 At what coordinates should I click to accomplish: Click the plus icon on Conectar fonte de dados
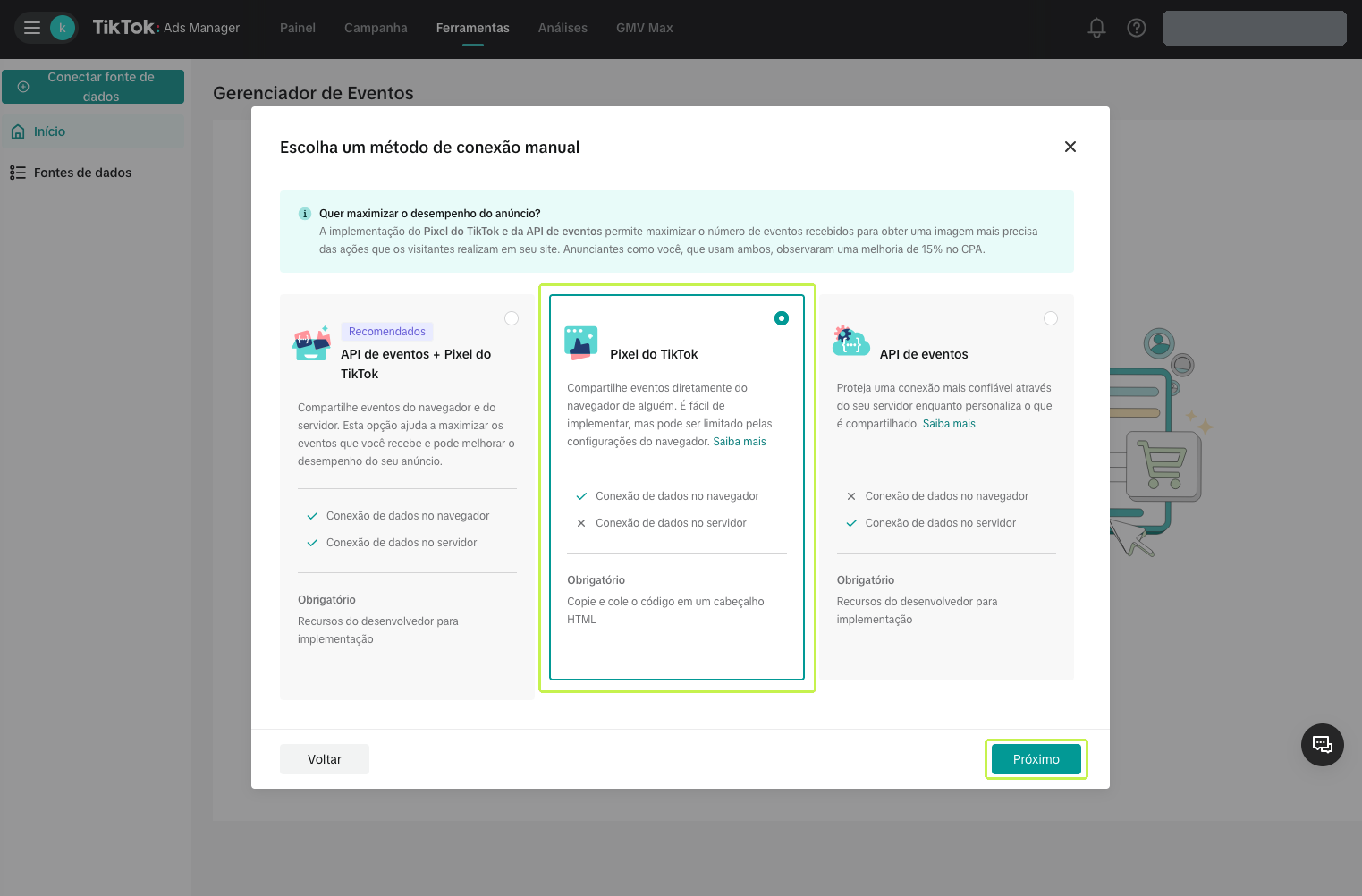point(23,87)
